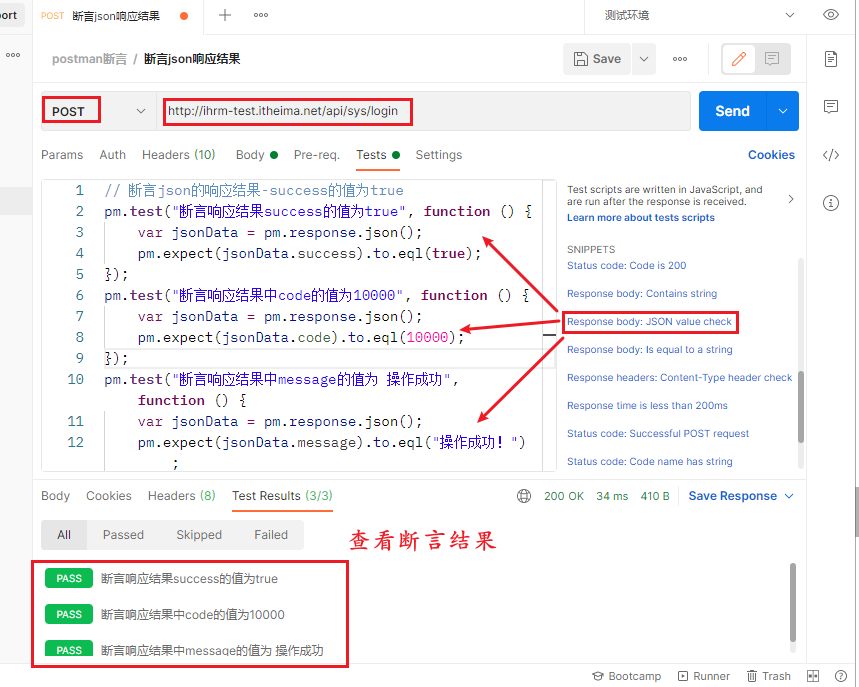The height and width of the screenshot is (687, 859).
Task: Insert the Status code: Code is 200 snippet
Action: tap(624, 265)
